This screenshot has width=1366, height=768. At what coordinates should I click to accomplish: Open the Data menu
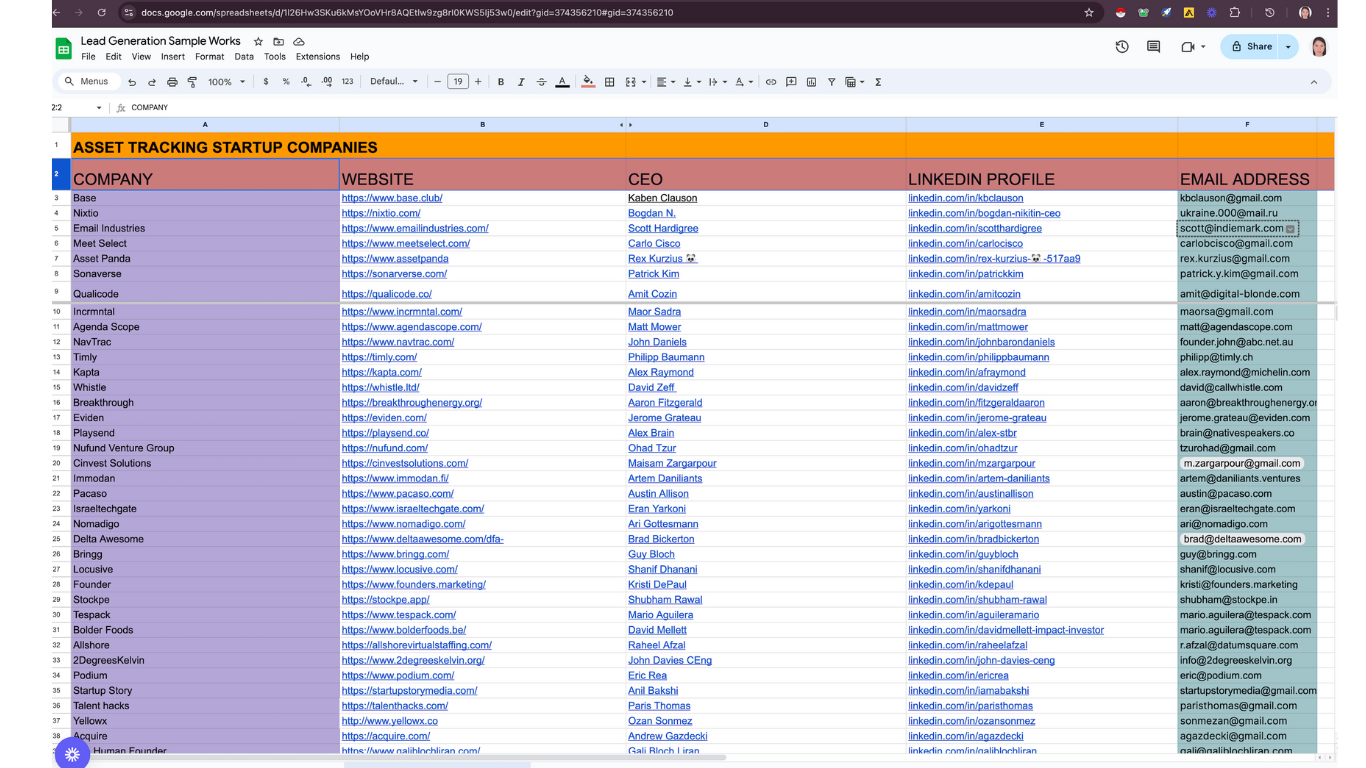point(244,57)
